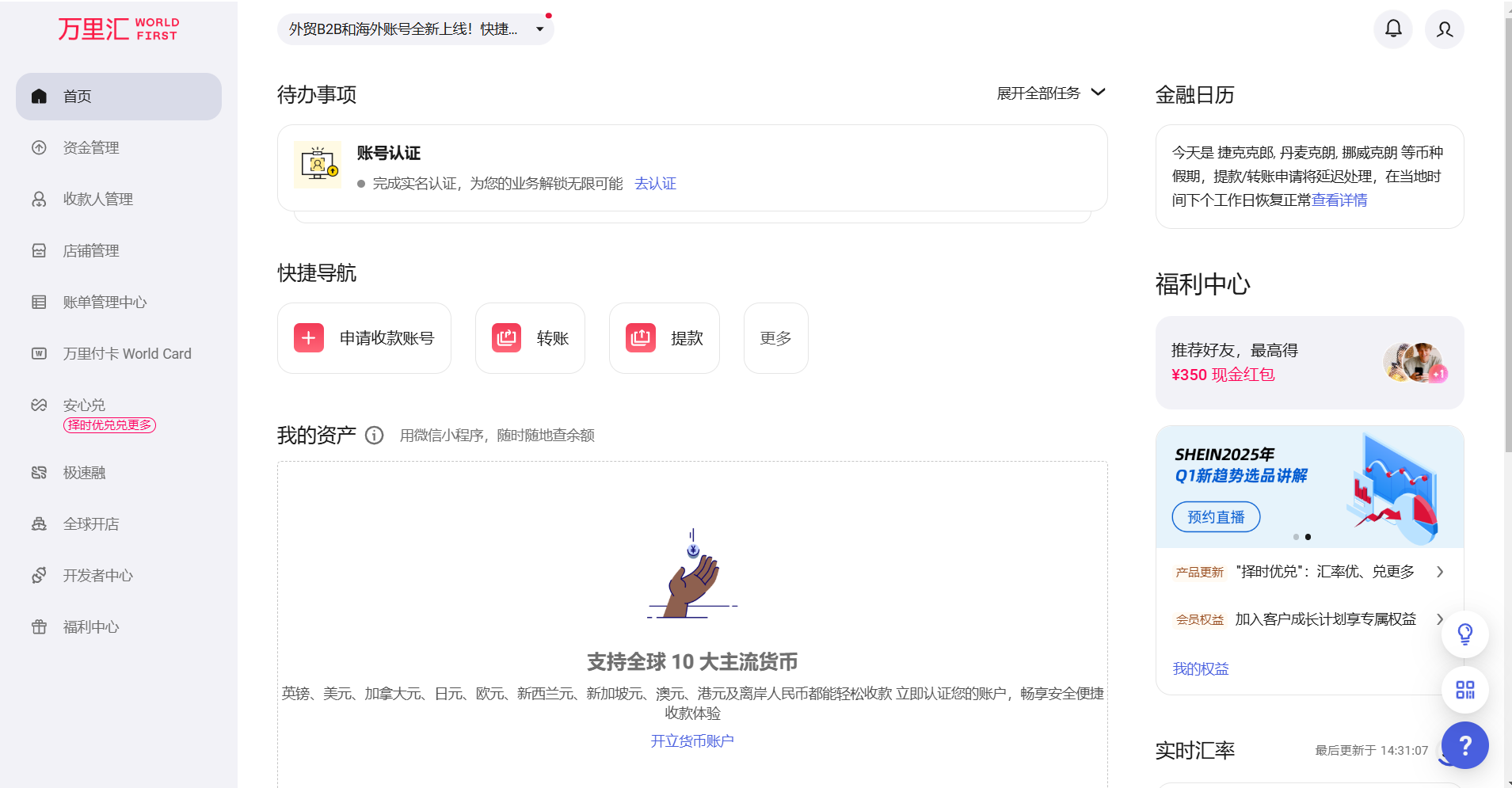
Task: Click the 申请收款账号 button
Action: coord(364,338)
